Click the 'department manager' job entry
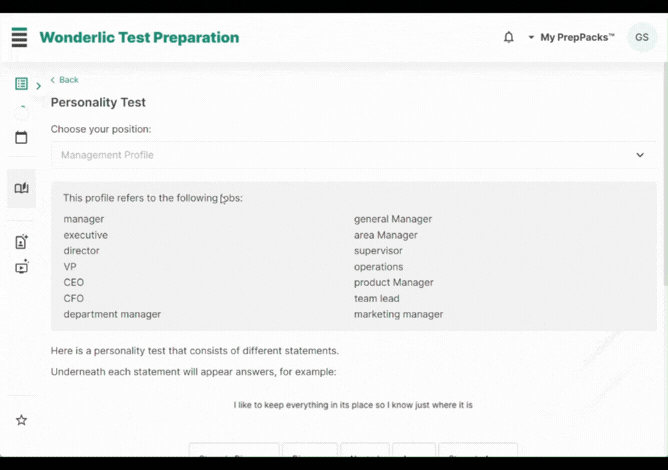Viewport: 668px width, 470px height. 112,314
